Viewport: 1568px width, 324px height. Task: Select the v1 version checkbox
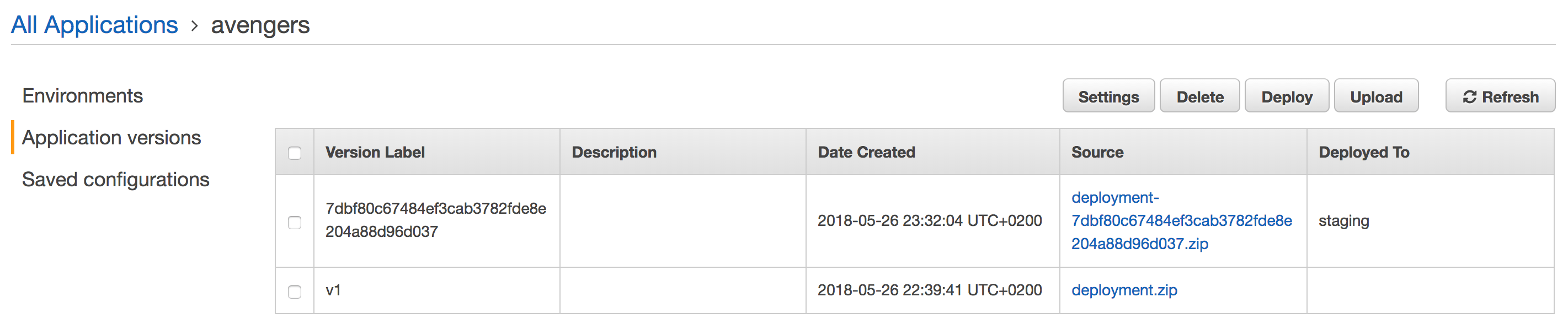pos(295,291)
